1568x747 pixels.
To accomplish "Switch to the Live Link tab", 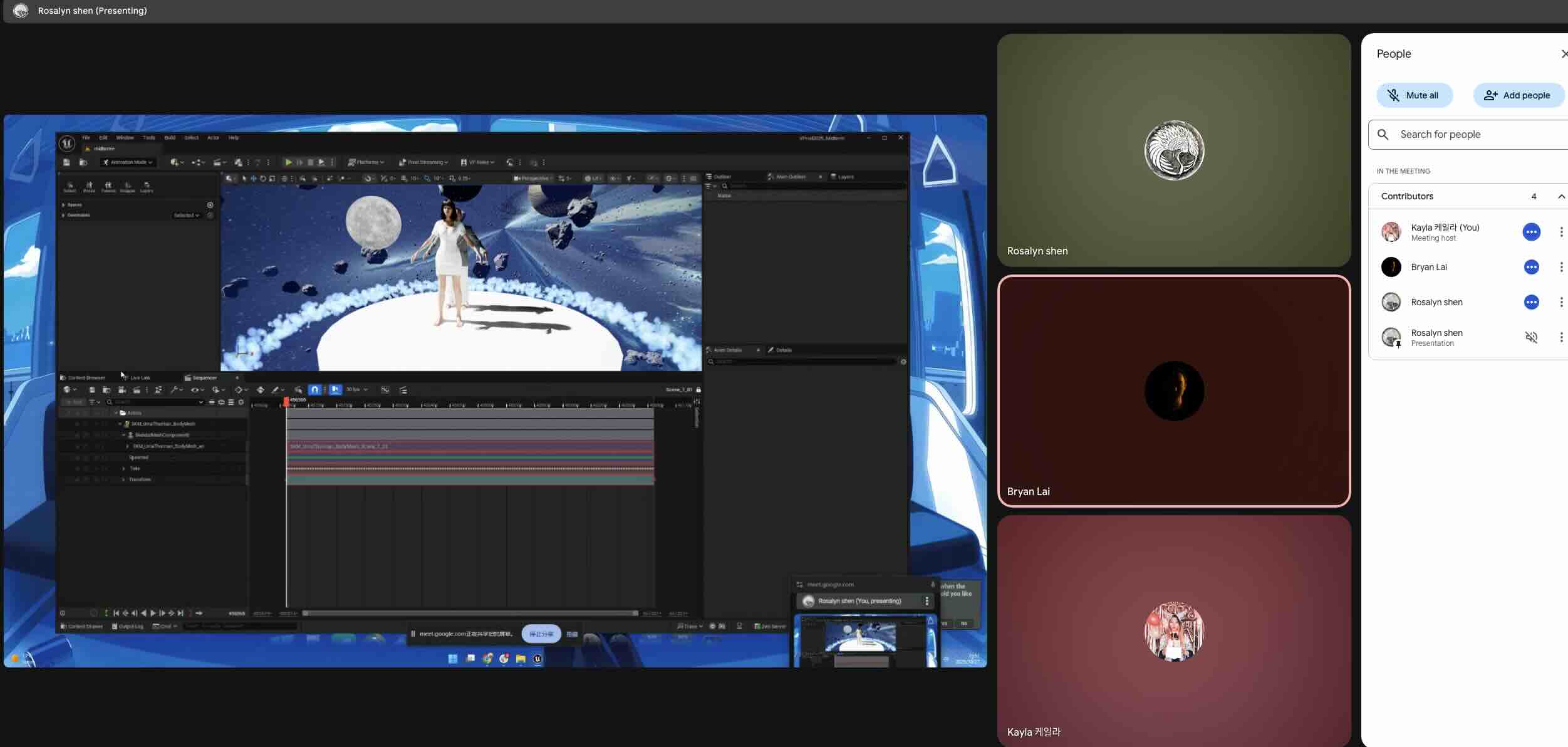I will [x=139, y=377].
